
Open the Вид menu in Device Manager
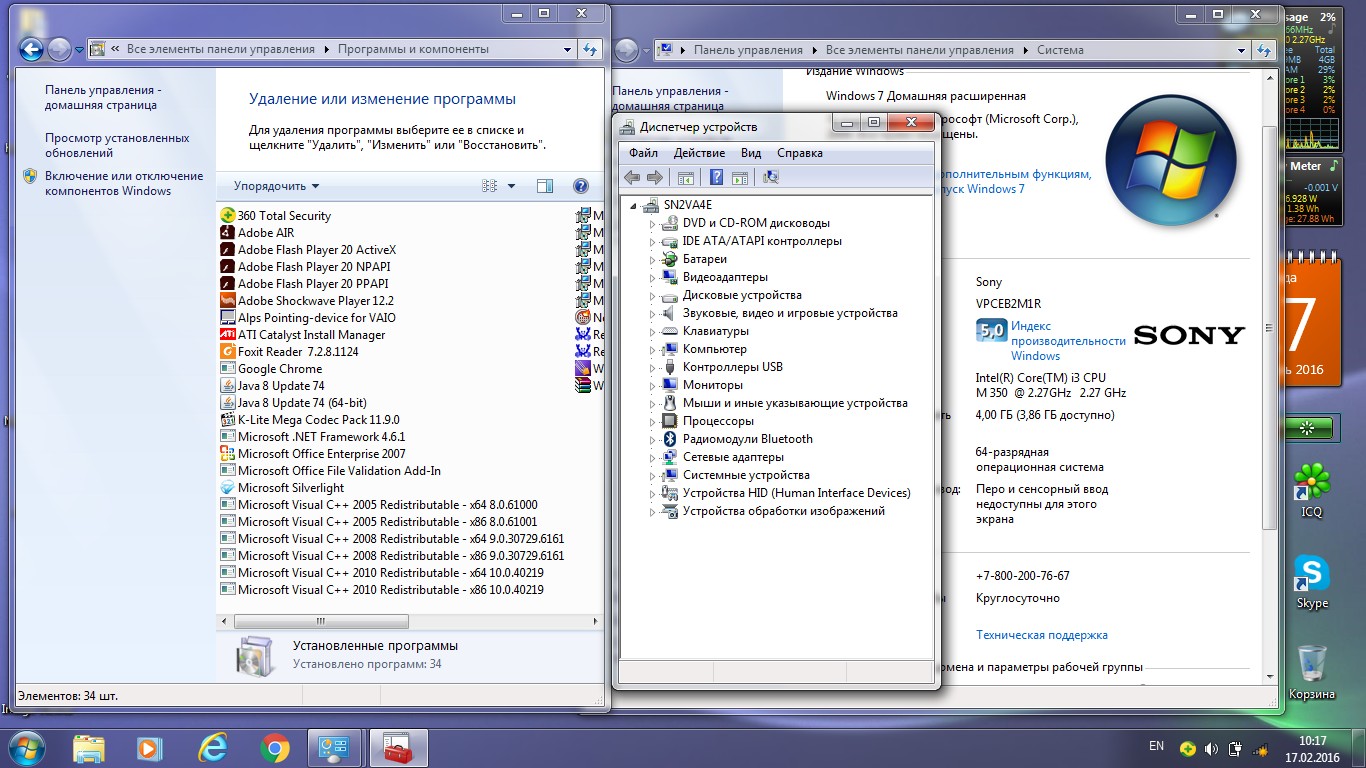pyautogui.click(x=751, y=153)
